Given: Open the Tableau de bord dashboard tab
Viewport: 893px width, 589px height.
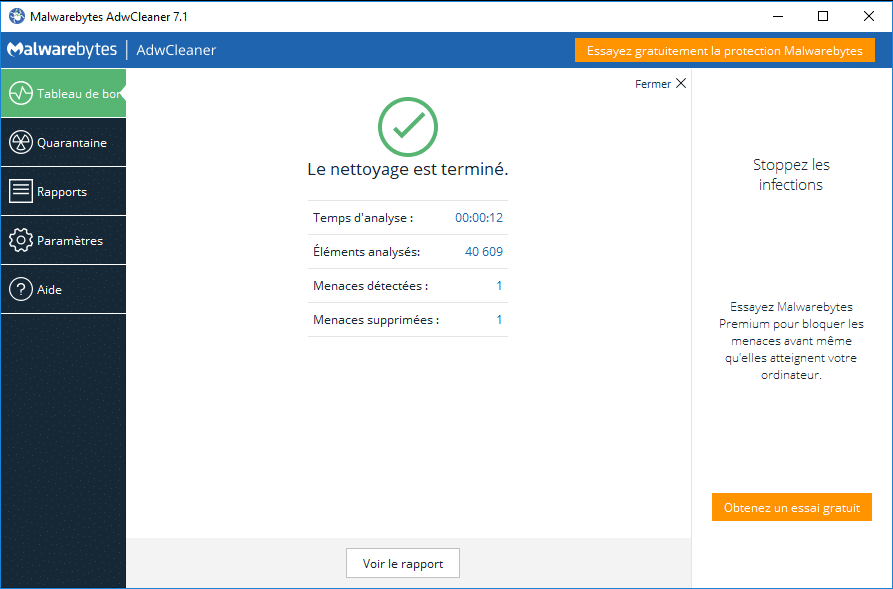Looking at the screenshot, I should (63, 93).
